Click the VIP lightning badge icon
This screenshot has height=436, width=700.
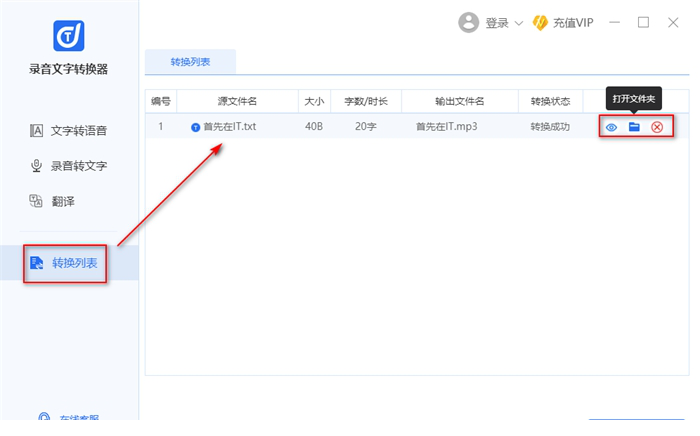point(540,23)
